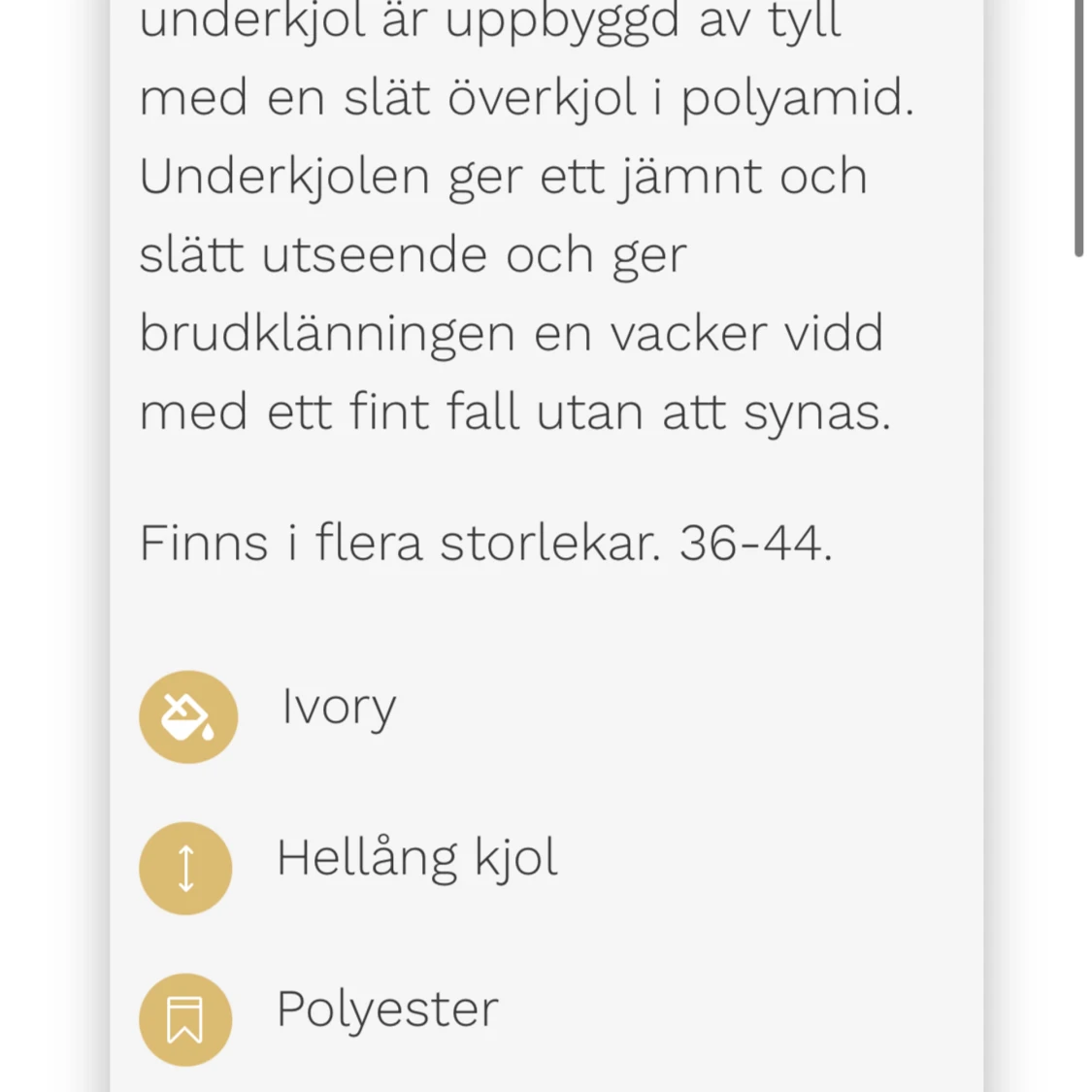Click the line starting slätt utseende
The height and width of the screenshot is (1092, 1092).
coord(413,257)
